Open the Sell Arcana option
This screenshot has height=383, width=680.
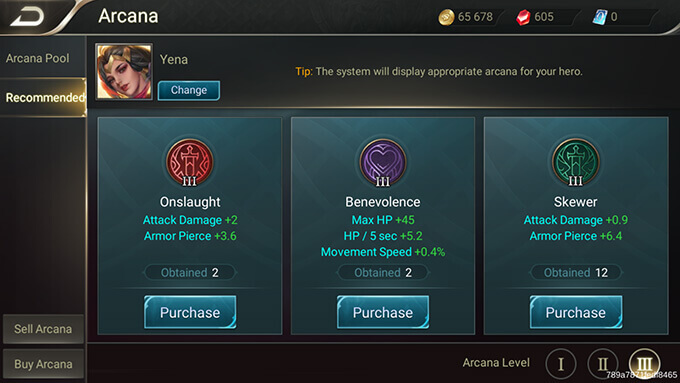click(43, 329)
